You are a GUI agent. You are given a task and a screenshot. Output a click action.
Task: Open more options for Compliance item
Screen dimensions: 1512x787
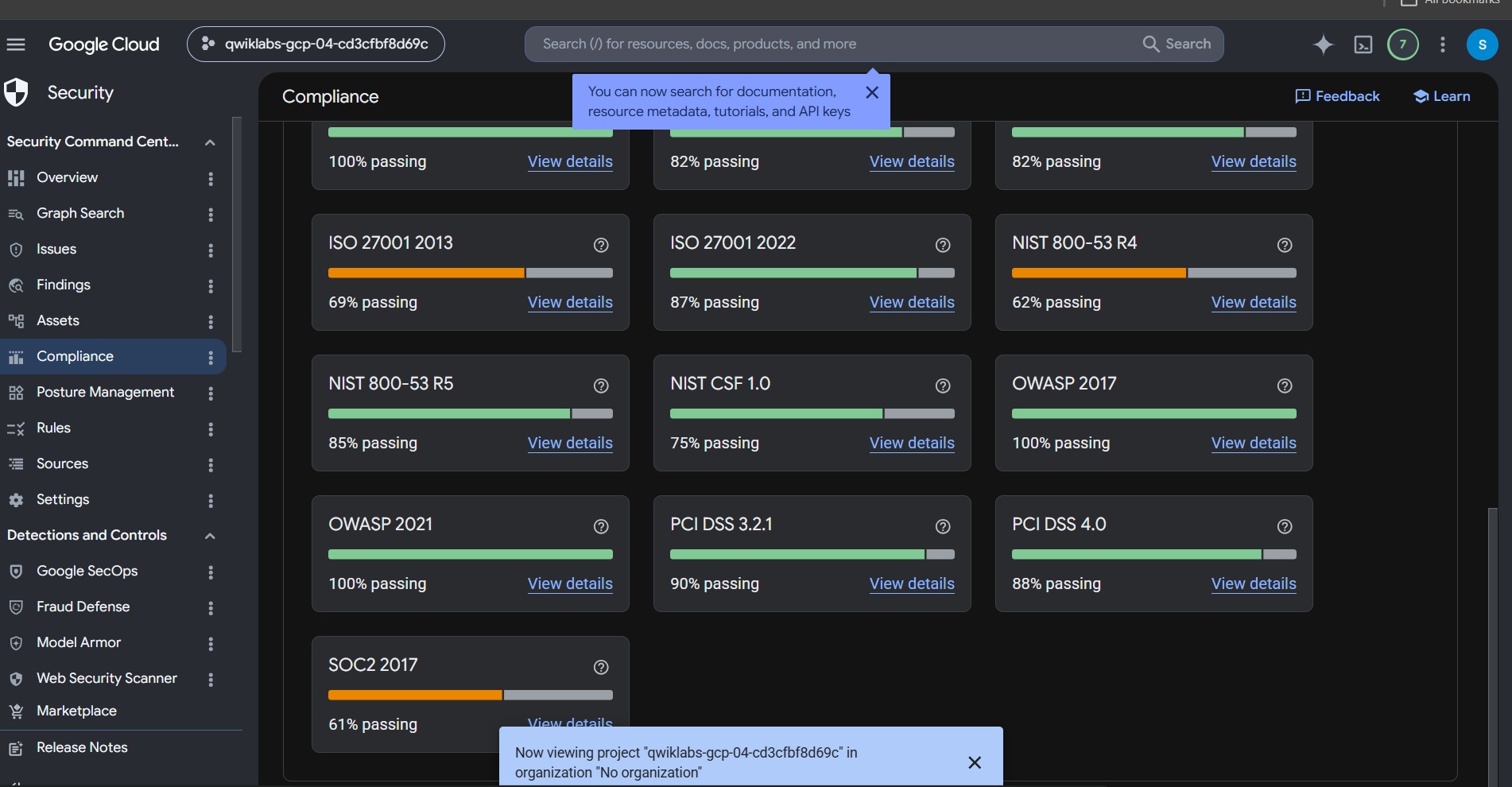211,357
